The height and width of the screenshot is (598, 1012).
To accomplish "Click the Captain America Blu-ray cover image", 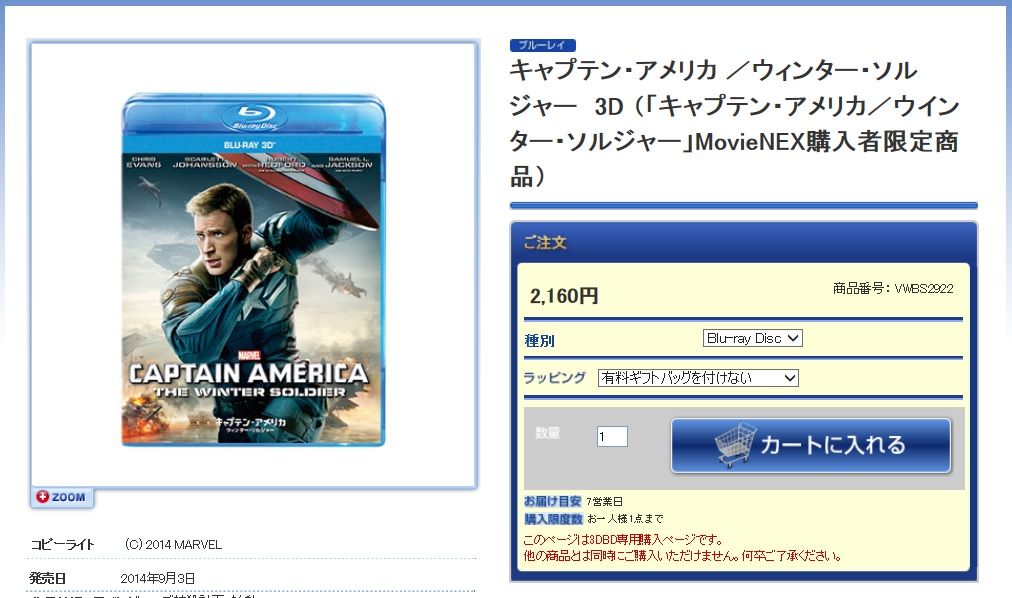I will (253, 270).
